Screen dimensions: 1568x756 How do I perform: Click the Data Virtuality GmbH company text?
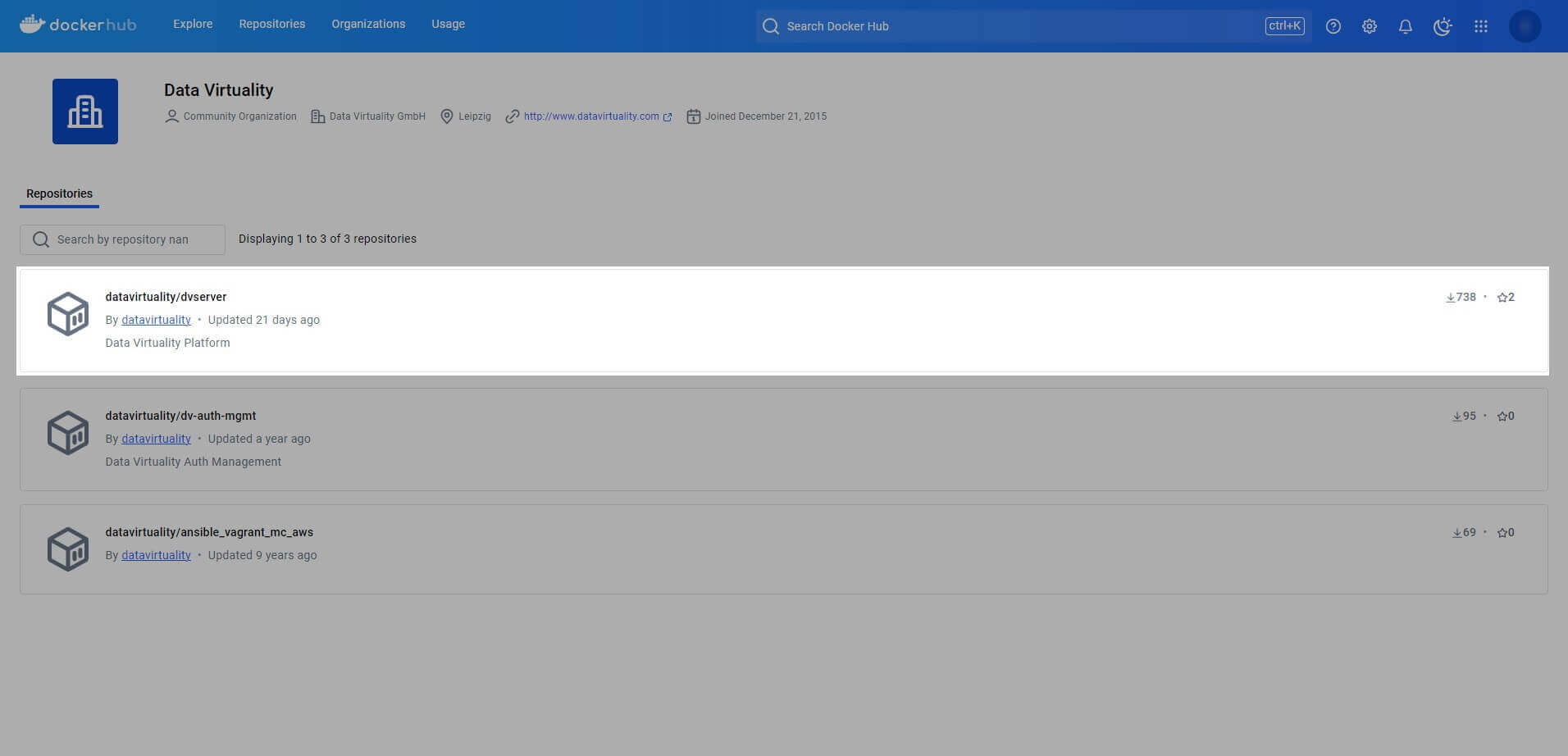377,116
